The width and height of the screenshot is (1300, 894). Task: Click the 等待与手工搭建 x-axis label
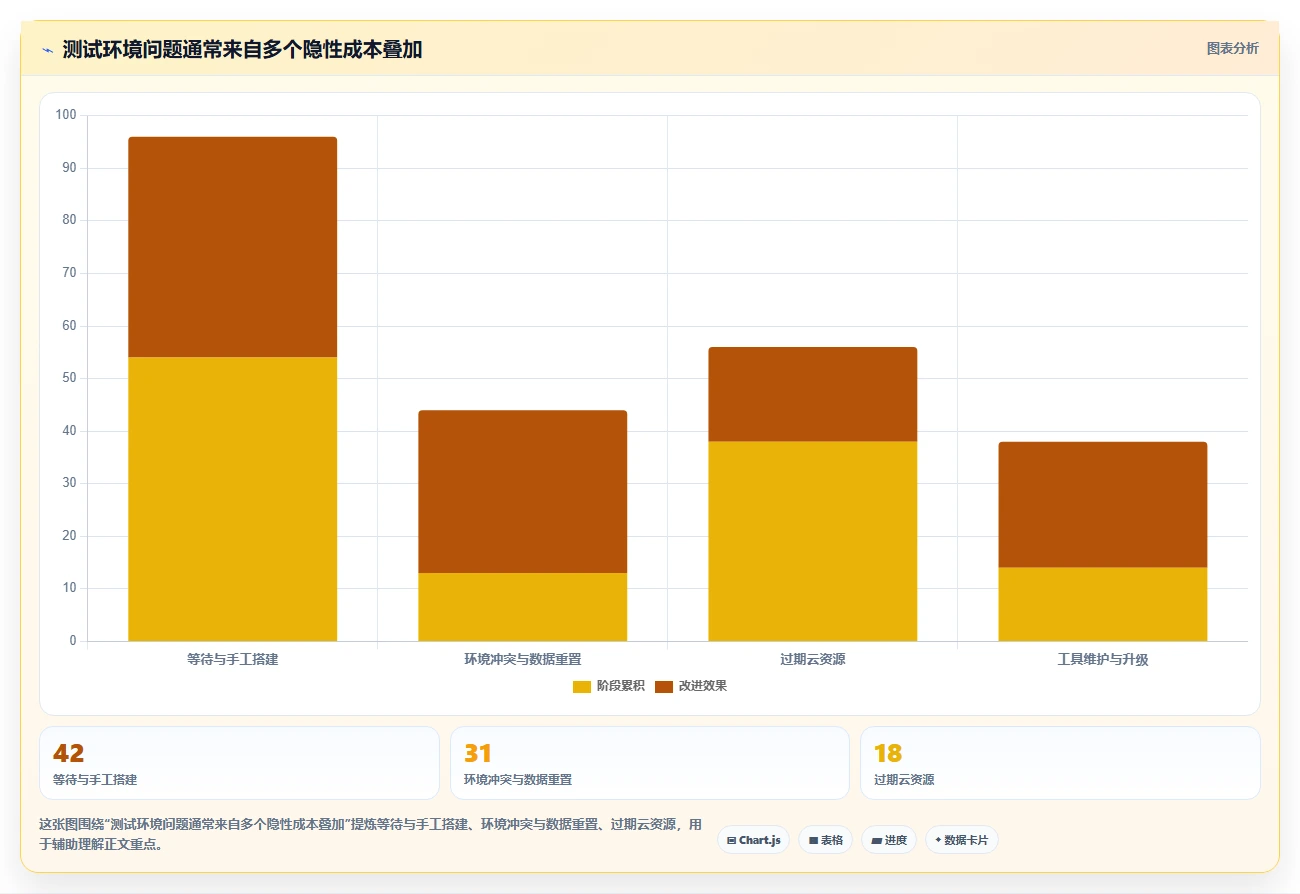(233, 660)
